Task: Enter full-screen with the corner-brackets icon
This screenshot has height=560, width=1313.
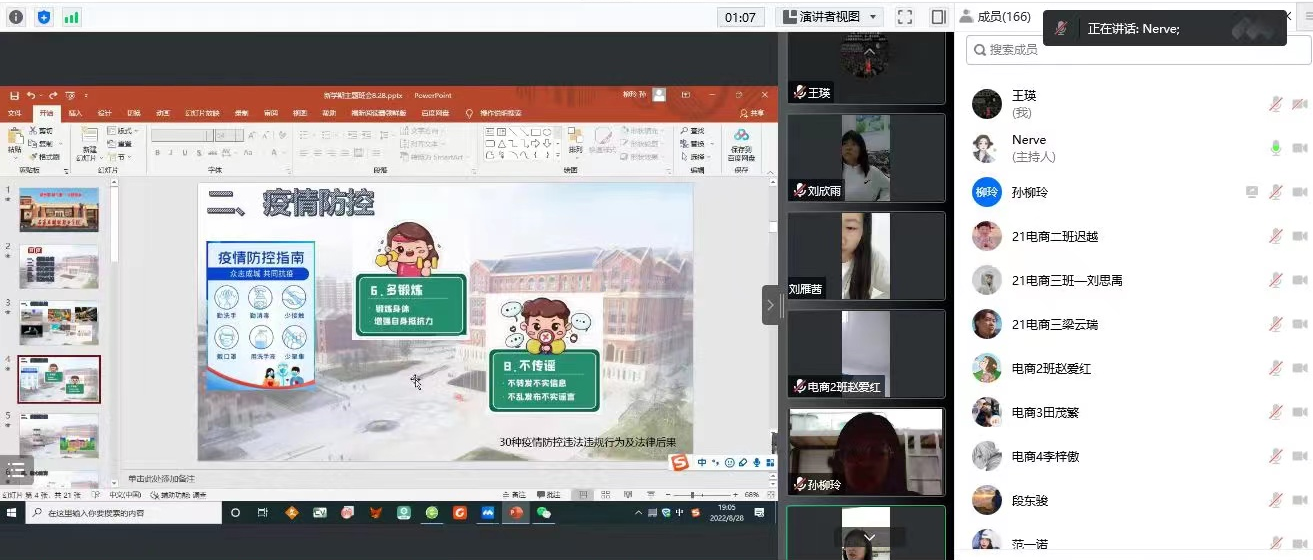Action: 904,17
